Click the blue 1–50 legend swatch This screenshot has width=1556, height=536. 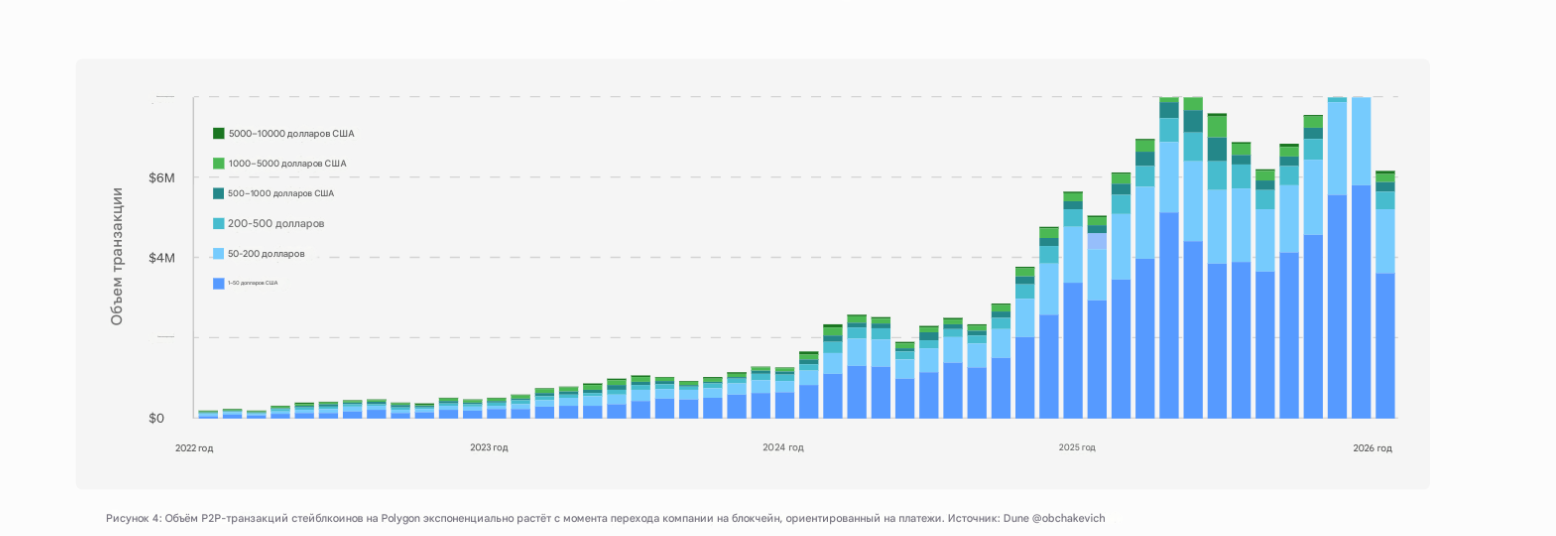pyautogui.click(x=219, y=284)
